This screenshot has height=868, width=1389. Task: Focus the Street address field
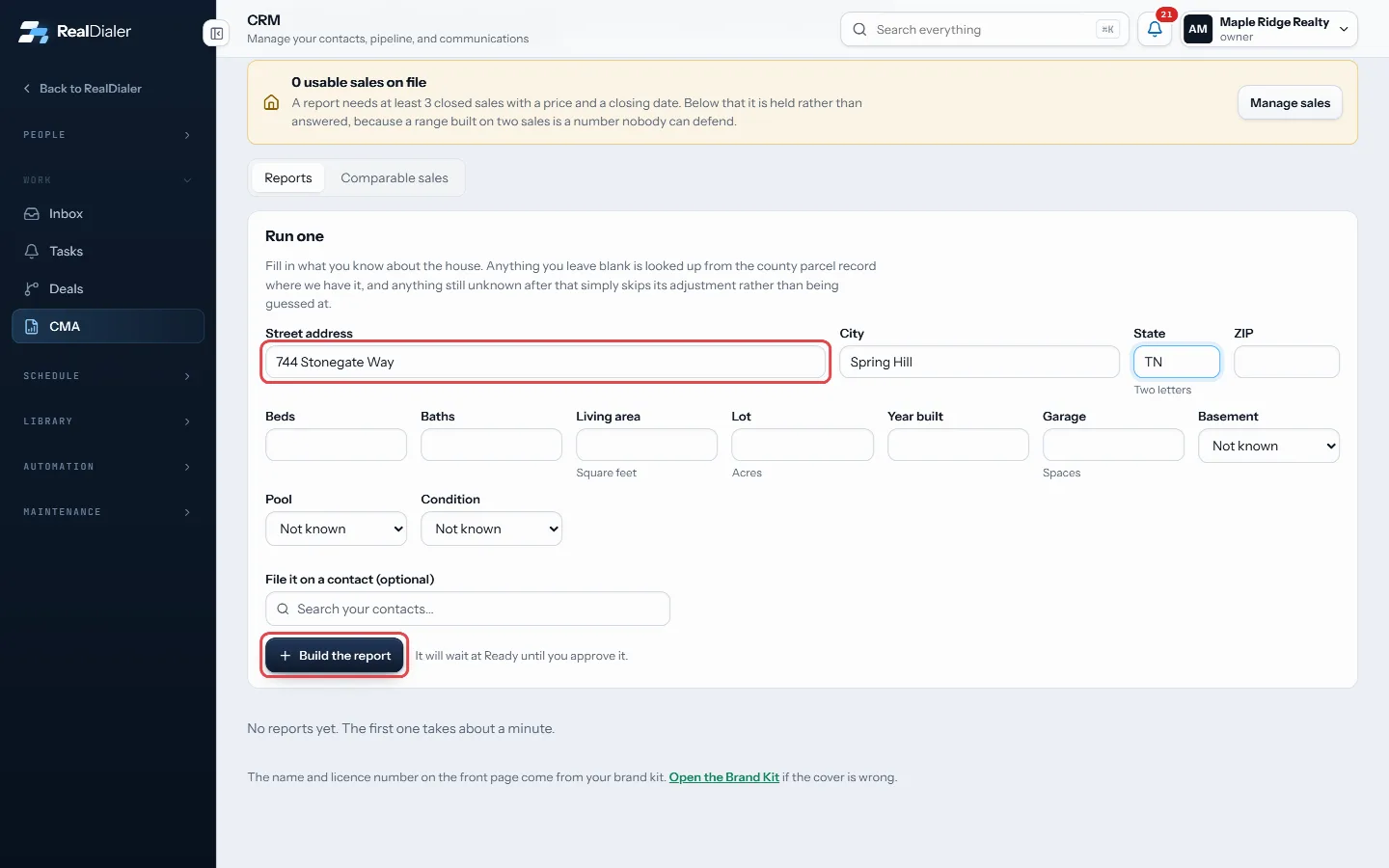point(546,362)
